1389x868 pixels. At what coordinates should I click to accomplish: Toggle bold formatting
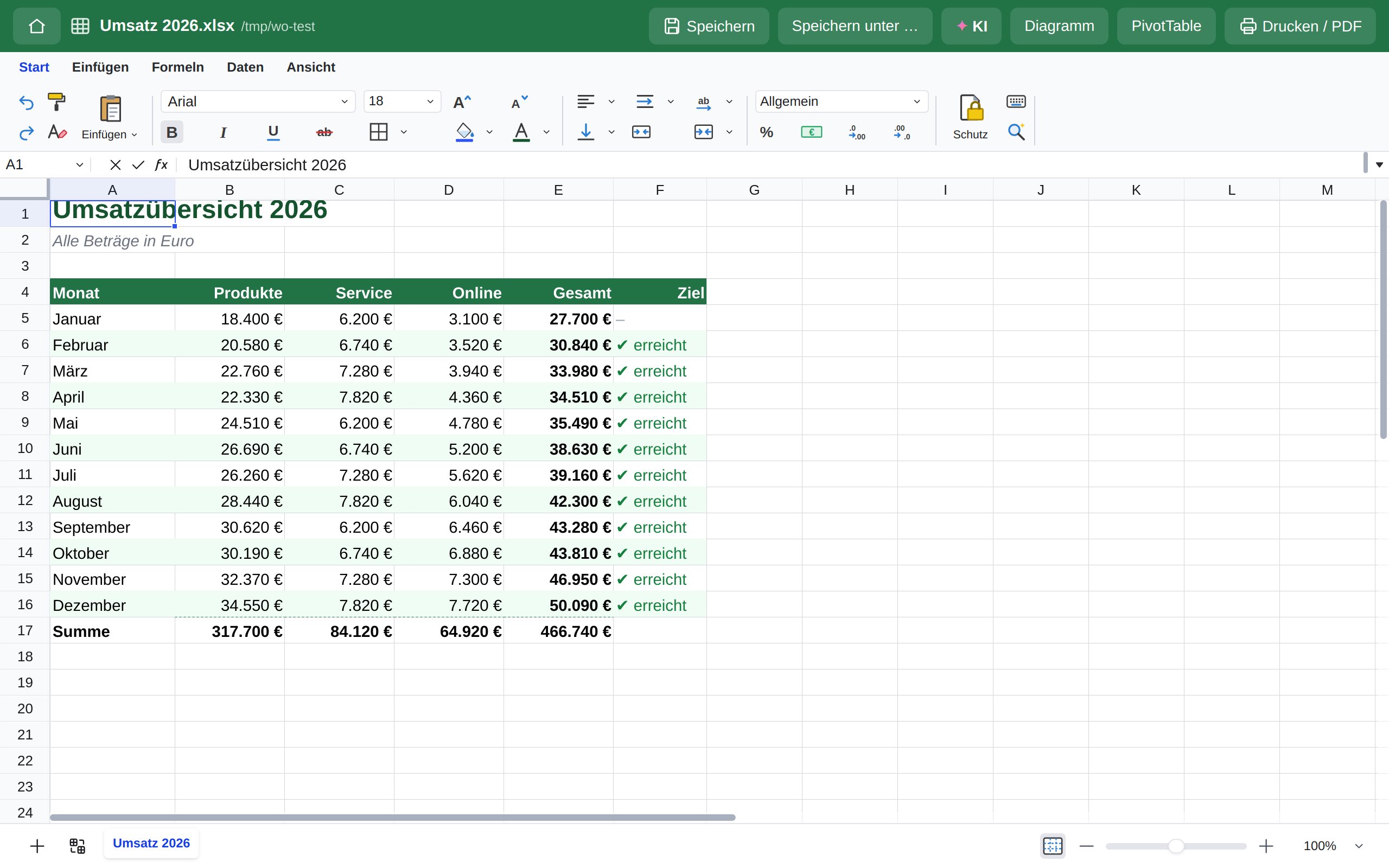pos(171,132)
